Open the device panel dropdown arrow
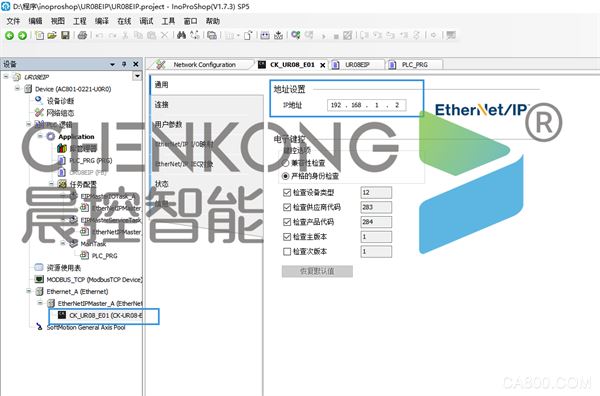Image resolution: width=600 pixels, height=396 pixels. point(112,64)
